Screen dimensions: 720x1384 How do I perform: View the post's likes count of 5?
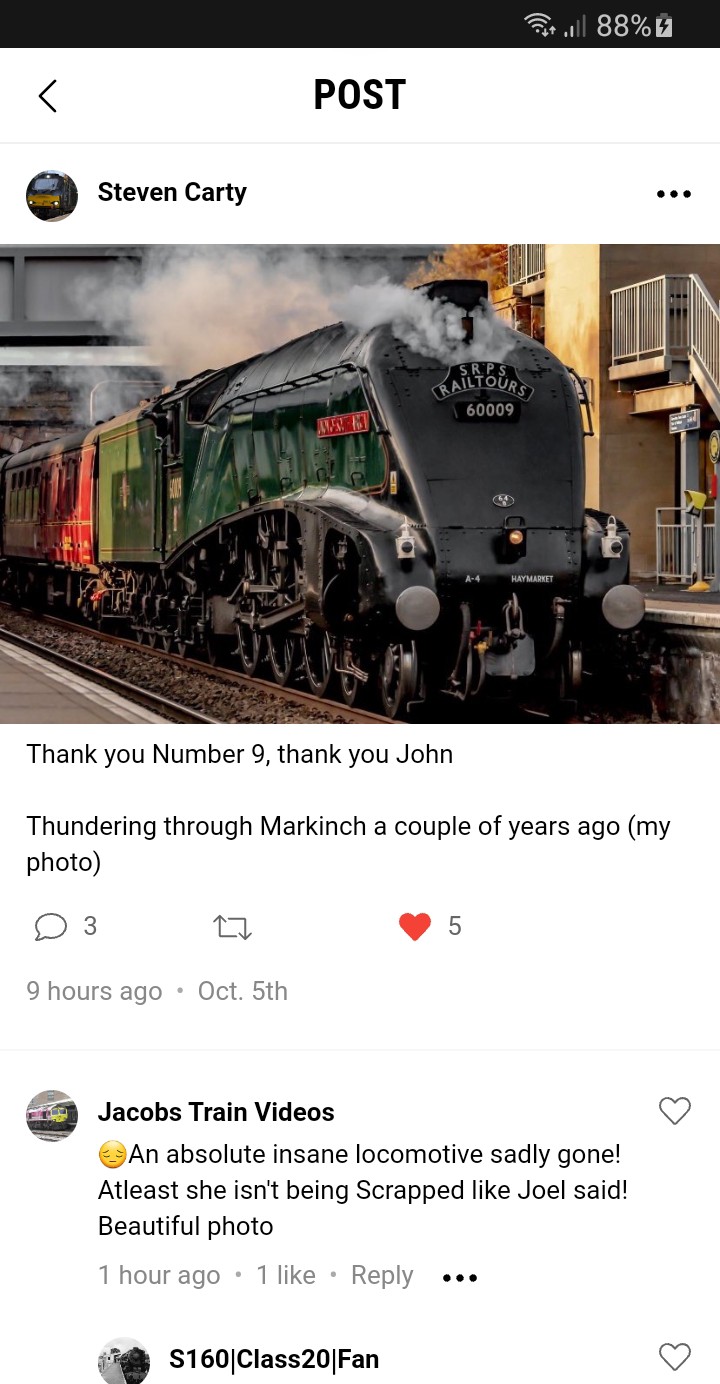[x=454, y=927]
